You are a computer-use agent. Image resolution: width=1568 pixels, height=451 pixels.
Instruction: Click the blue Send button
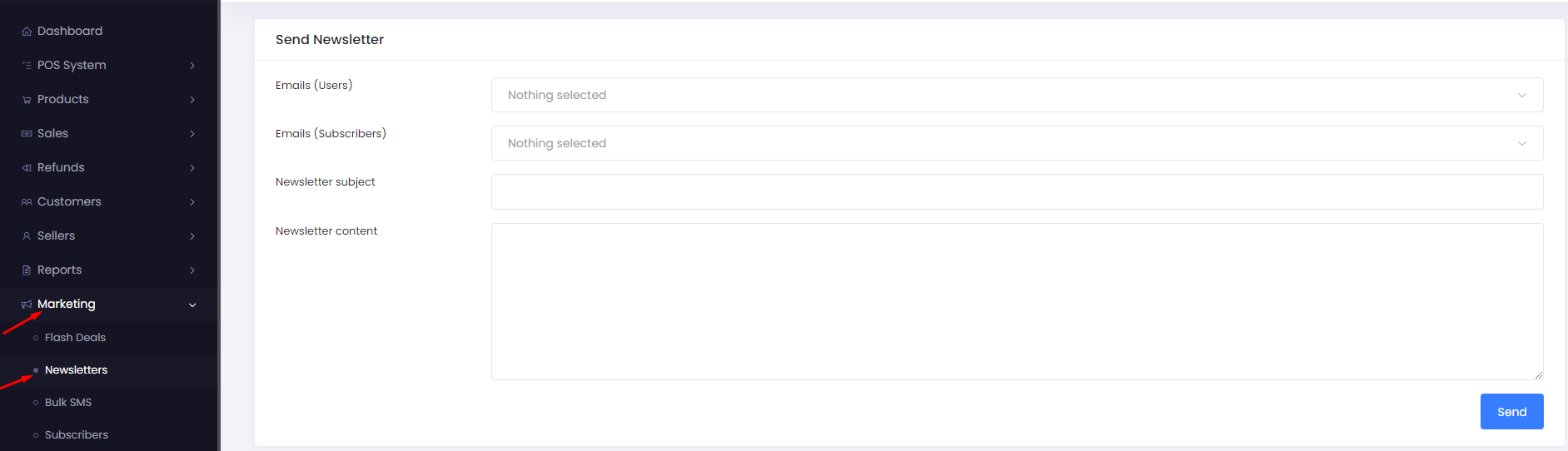tap(1511, 412)
